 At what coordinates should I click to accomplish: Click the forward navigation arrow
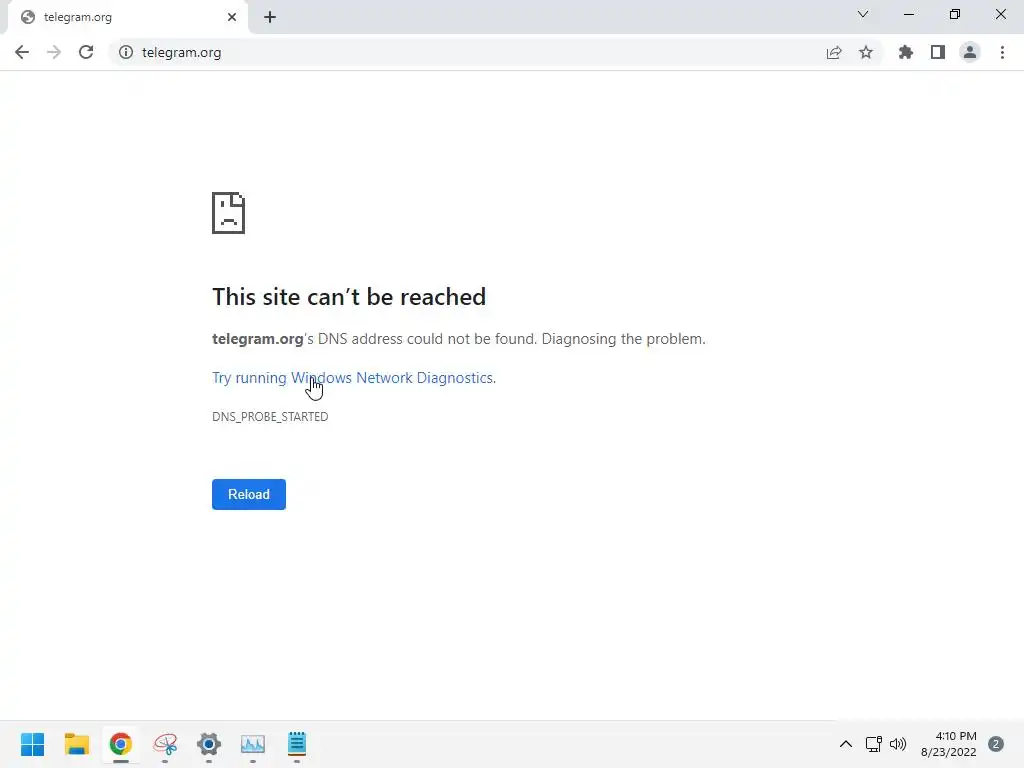coord(54,52)
